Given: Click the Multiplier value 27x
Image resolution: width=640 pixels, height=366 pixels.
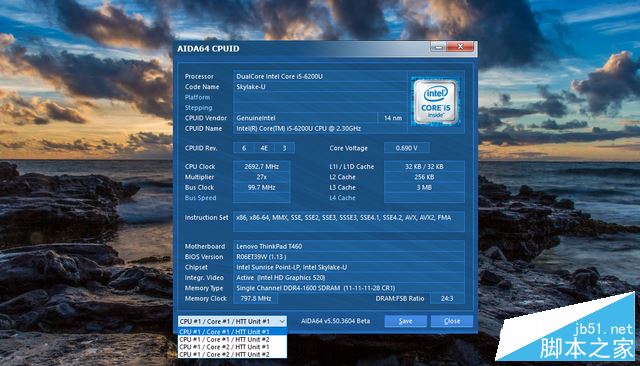Looking at the screenshot, I should click(x=262, y=177).
